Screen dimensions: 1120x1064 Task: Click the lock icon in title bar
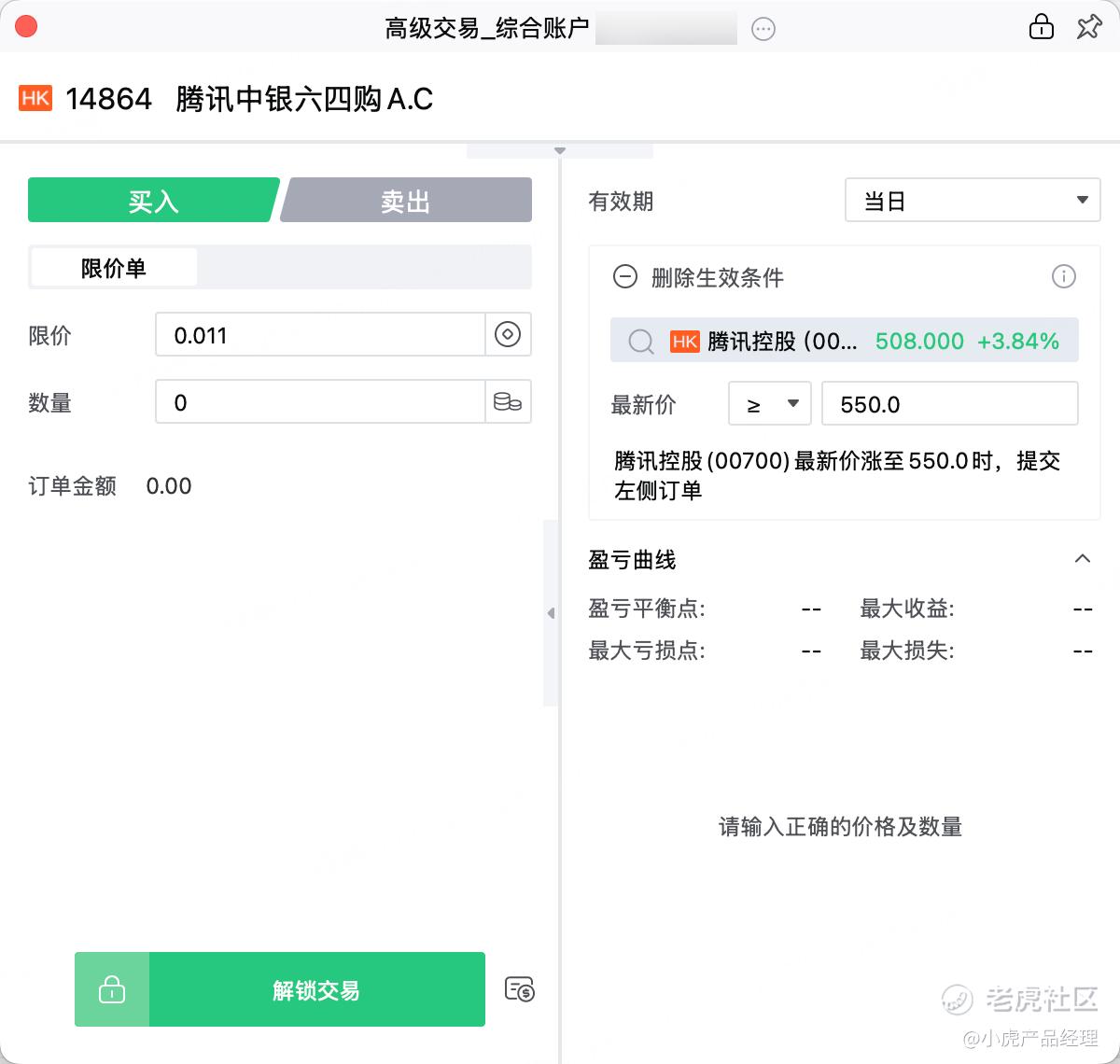click(1041, 26)
